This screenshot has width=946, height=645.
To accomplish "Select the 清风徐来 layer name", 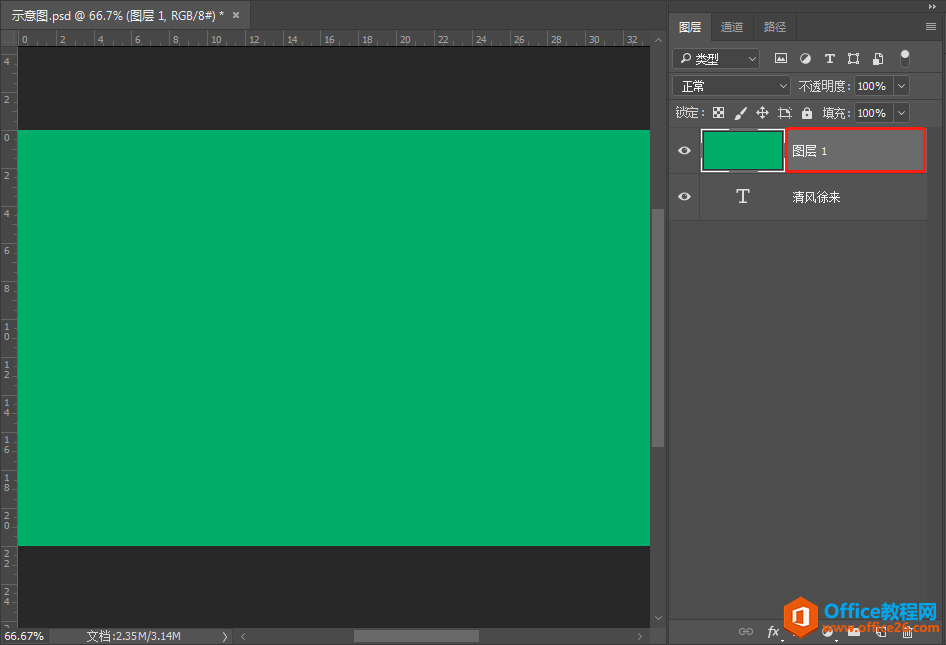I will pos(816,197).
